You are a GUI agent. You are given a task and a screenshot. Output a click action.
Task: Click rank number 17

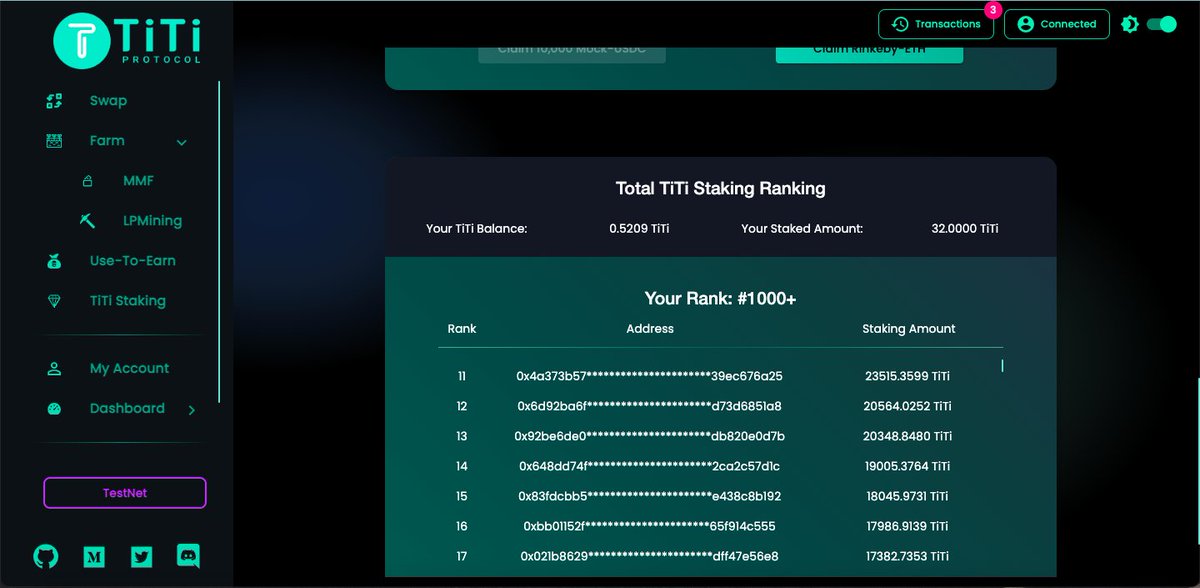462,556
